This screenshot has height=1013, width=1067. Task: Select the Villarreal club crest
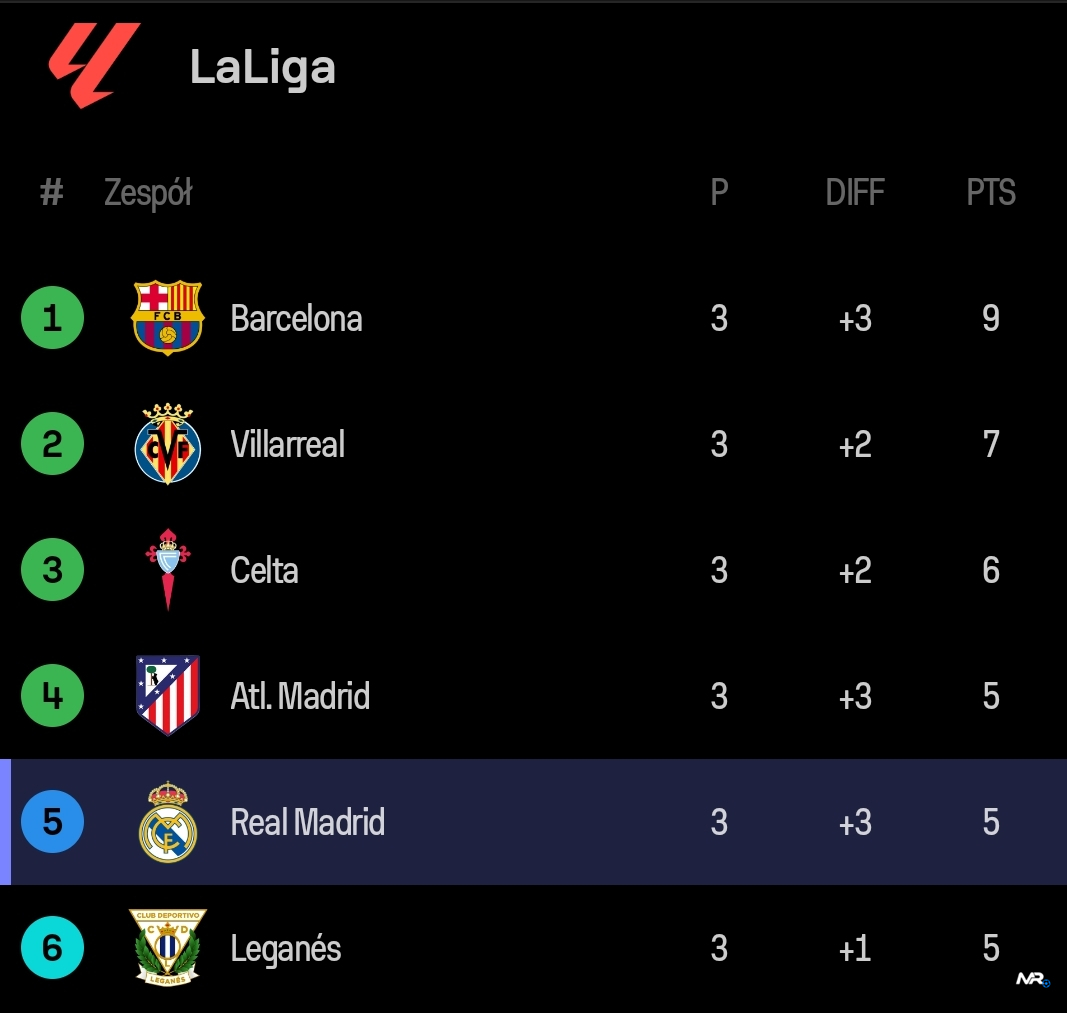point(168,444)
